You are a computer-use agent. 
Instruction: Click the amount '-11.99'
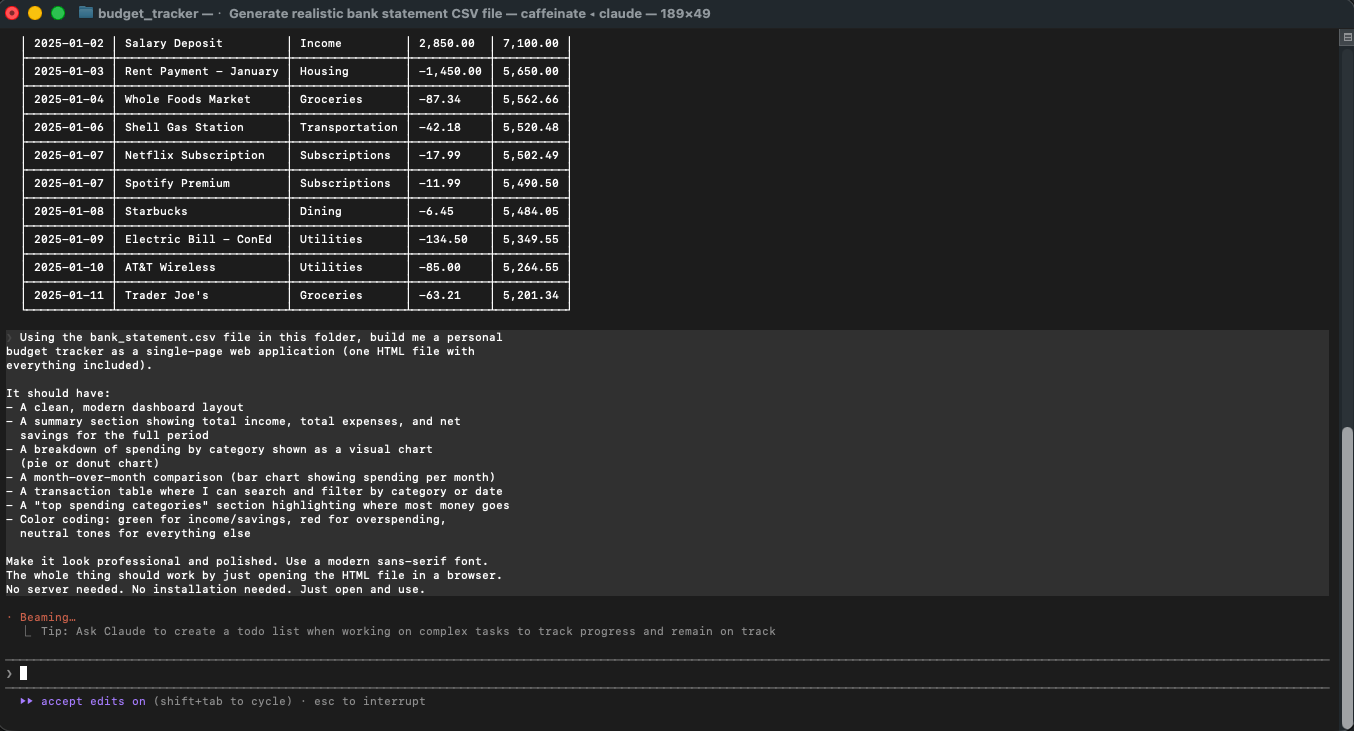[x=440, y=183]
